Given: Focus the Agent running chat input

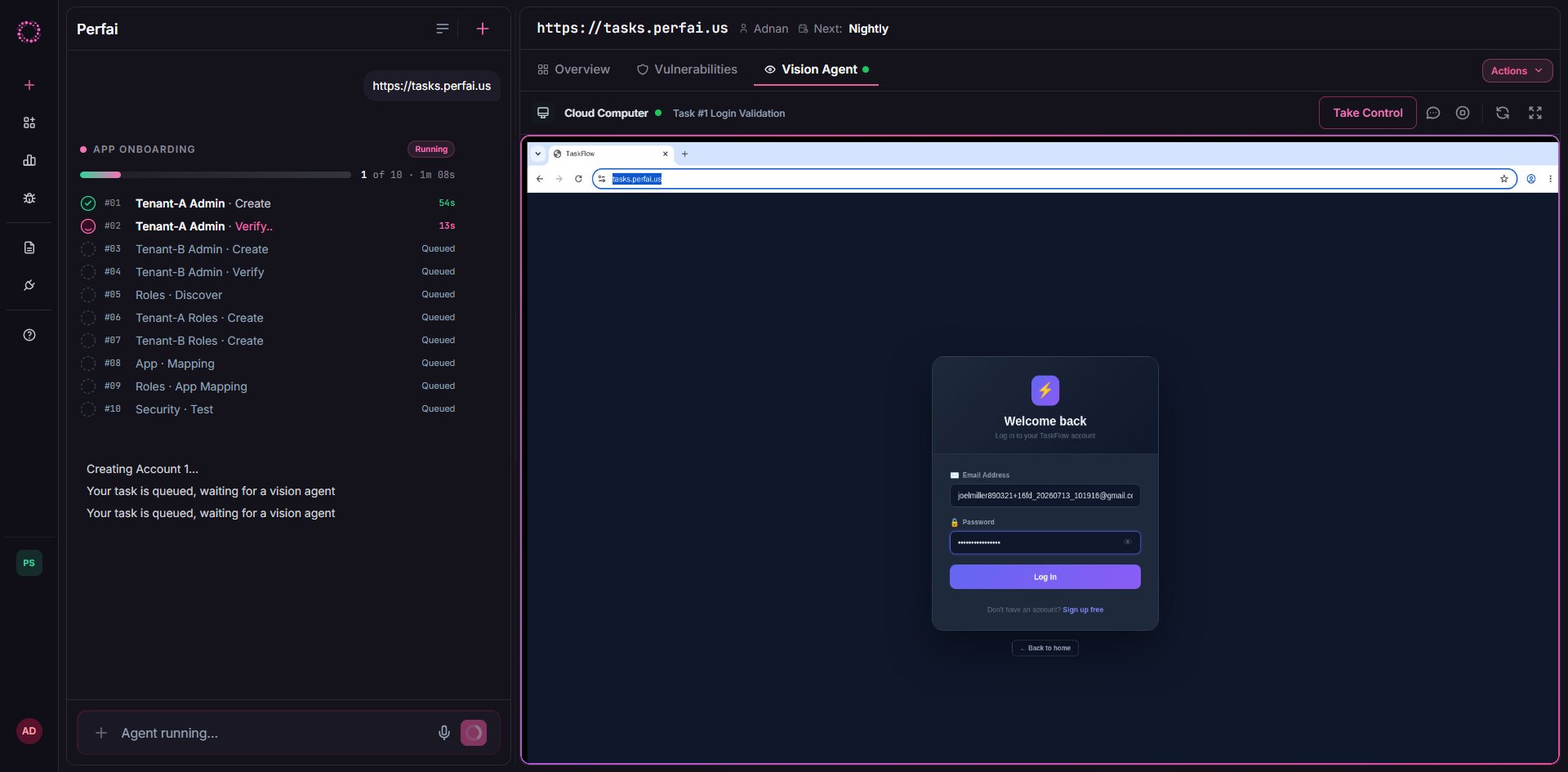Looking at the screenshot, I should coord(274,733).
